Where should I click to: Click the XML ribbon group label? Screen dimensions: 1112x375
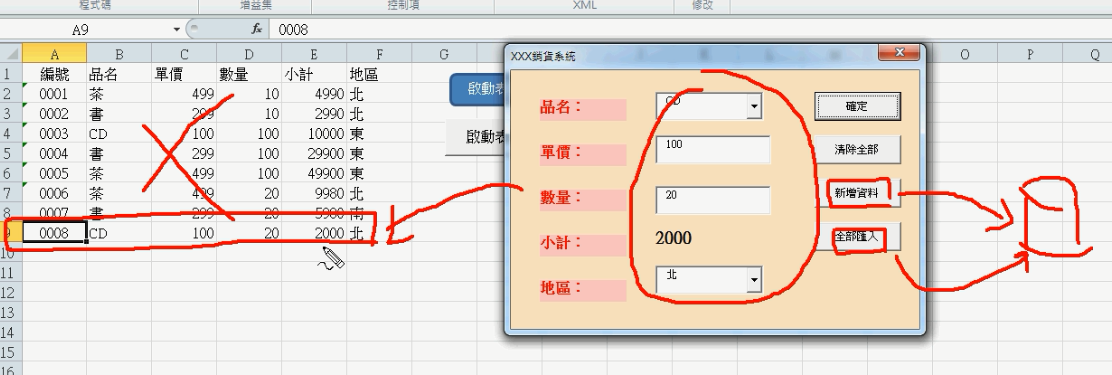pyautogui.click(x=584, y=5)
